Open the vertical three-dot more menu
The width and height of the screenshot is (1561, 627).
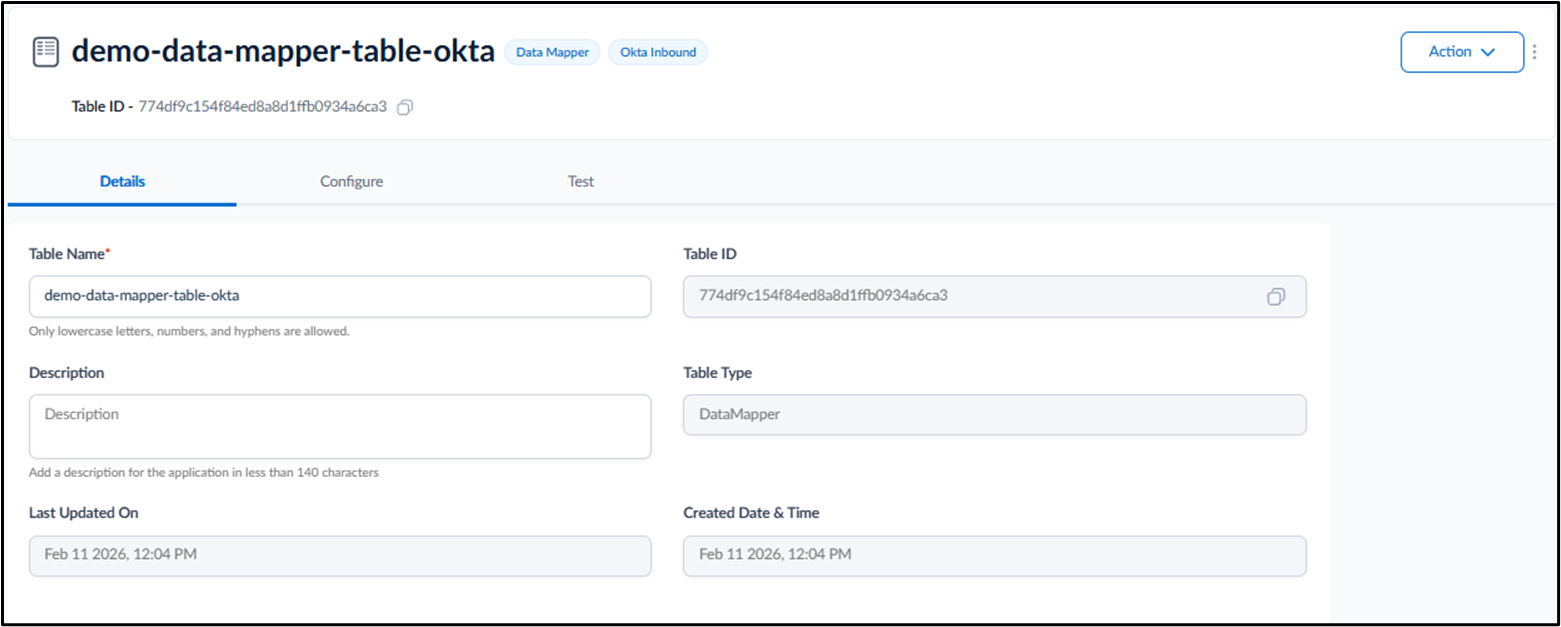[1535, 52]
